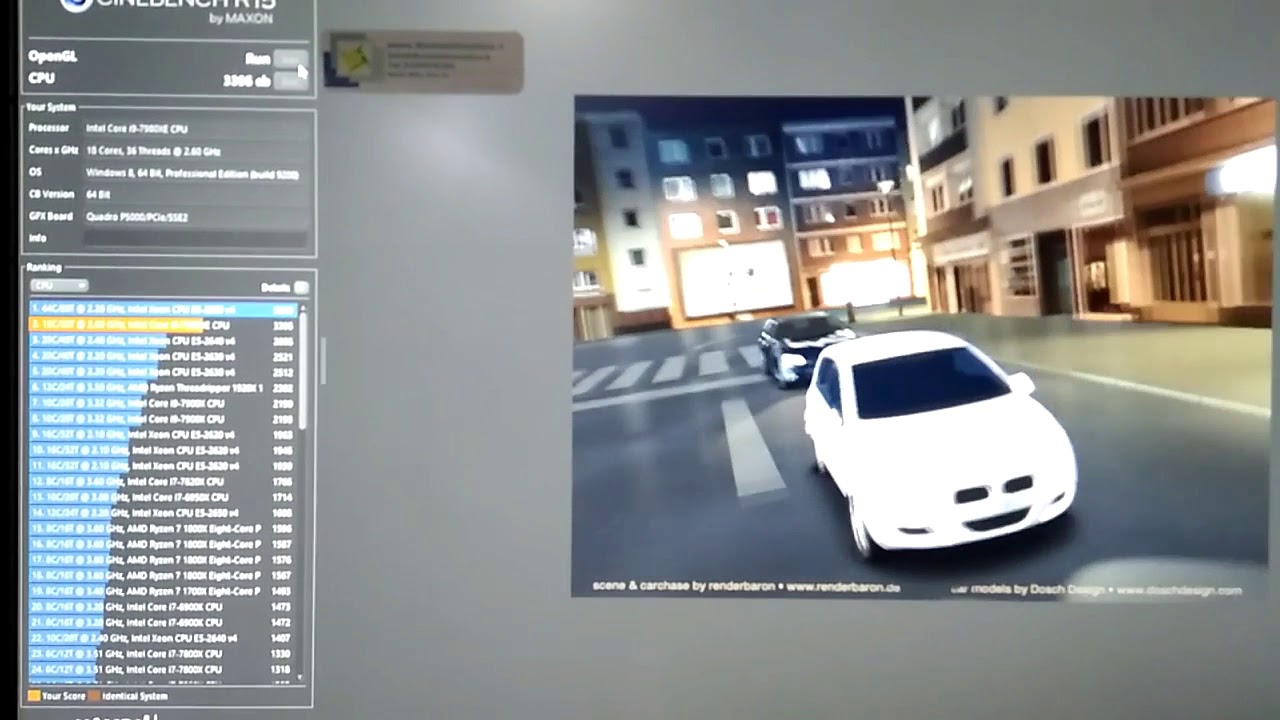
Task: Select rank 22 Xeon E5-2640 v4 row
Action: click(x=163, y=638)
